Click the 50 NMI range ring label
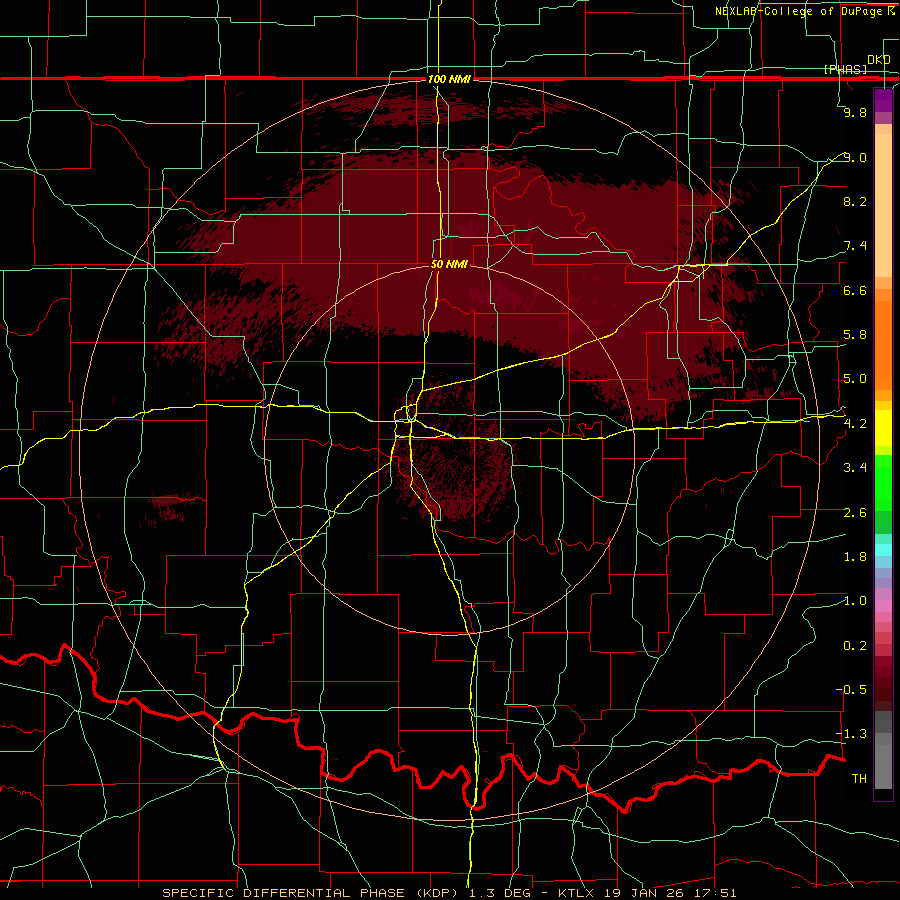This screenshot has width=900, height=900. [x=449, y=264]
